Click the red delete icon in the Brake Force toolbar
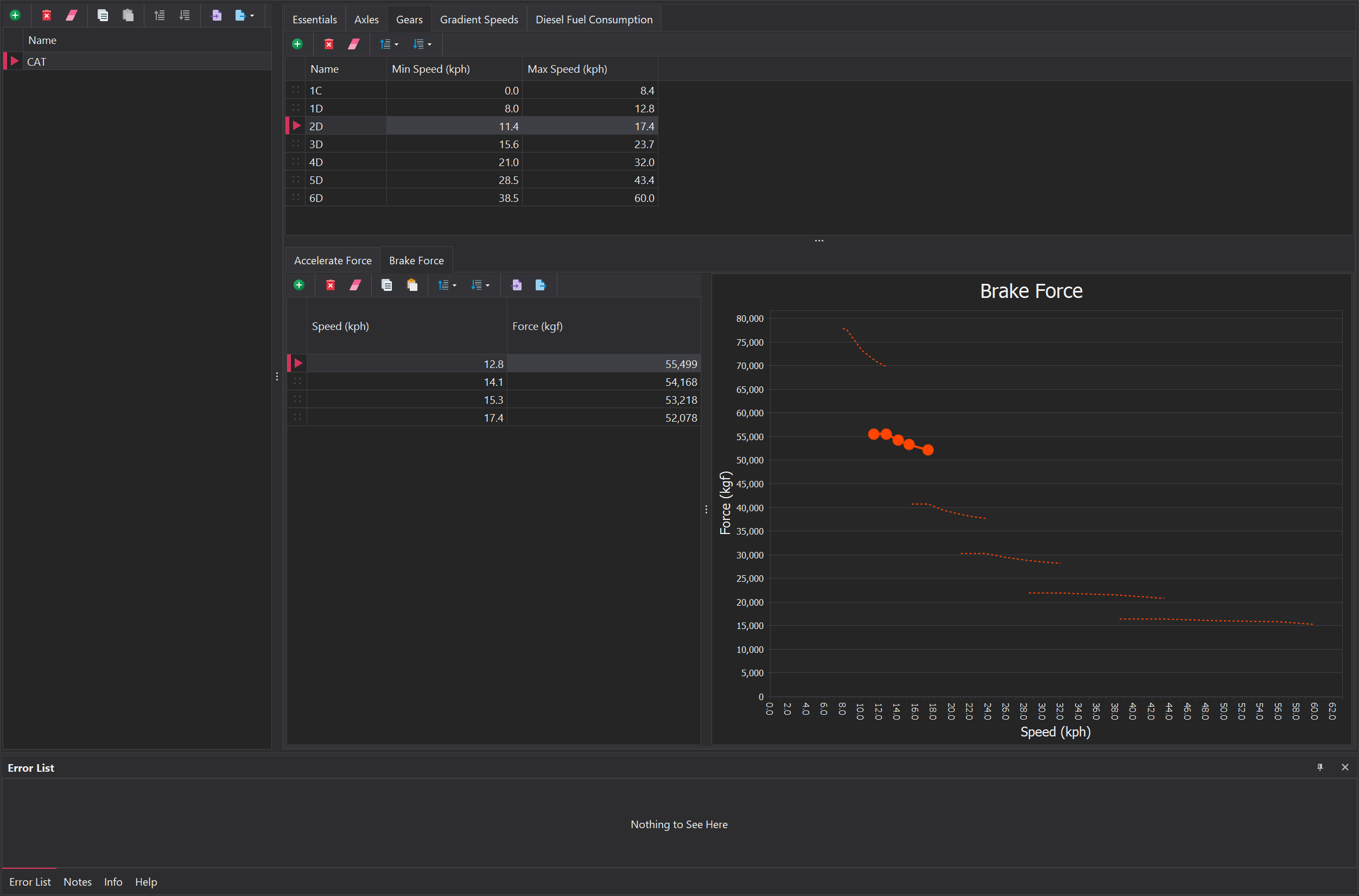1359x896 pixels. 331,285
